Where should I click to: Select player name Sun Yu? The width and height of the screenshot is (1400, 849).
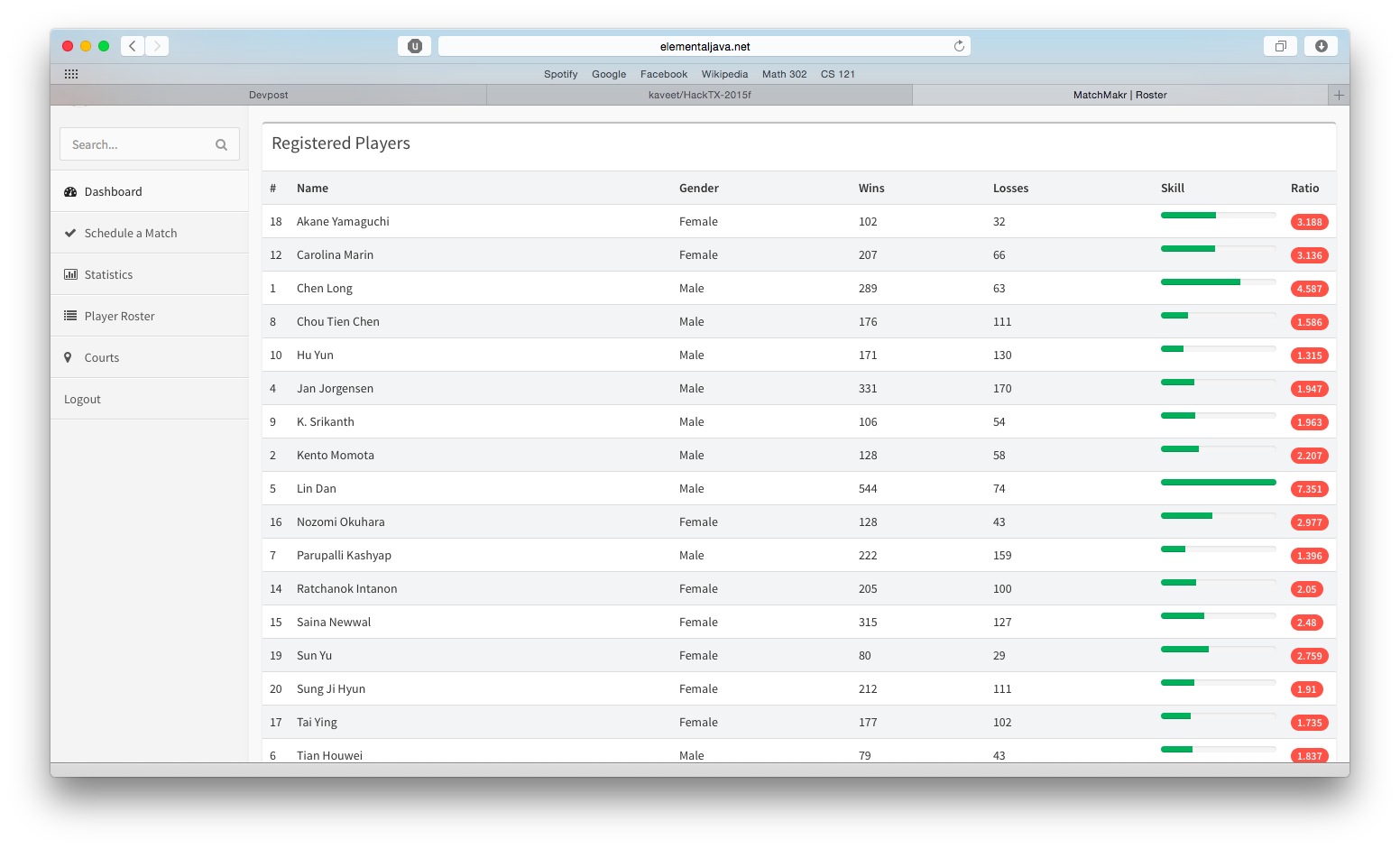coord(314,655)
